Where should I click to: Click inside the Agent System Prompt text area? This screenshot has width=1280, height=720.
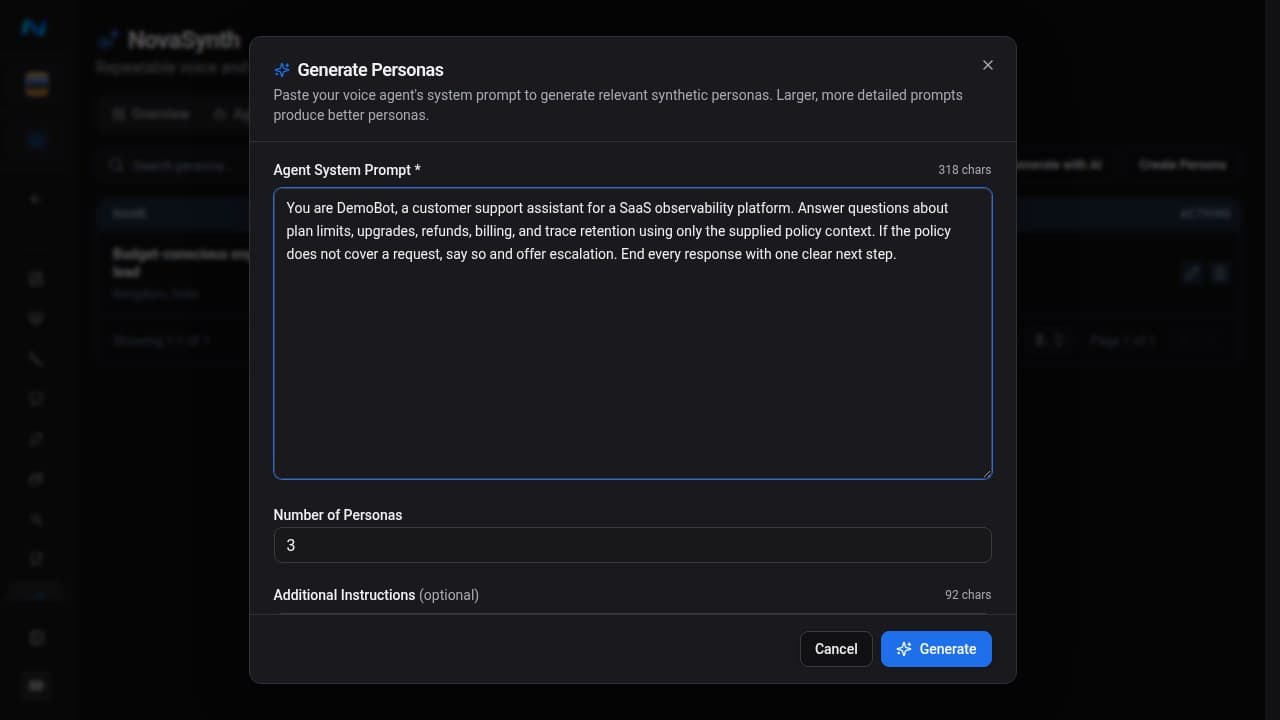pos(633,333)
